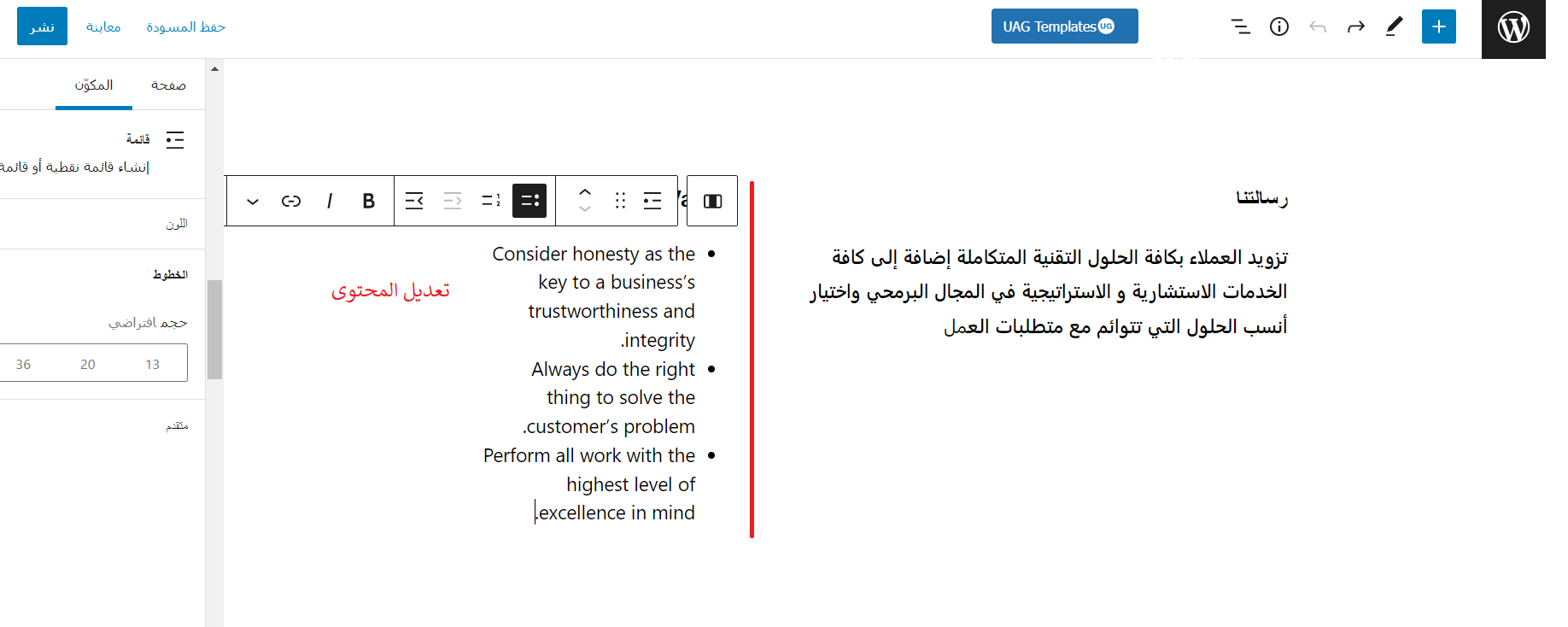1568x627 pixels.
Task: Switch to ordered numbered list
Action: (x=491, y=201)
